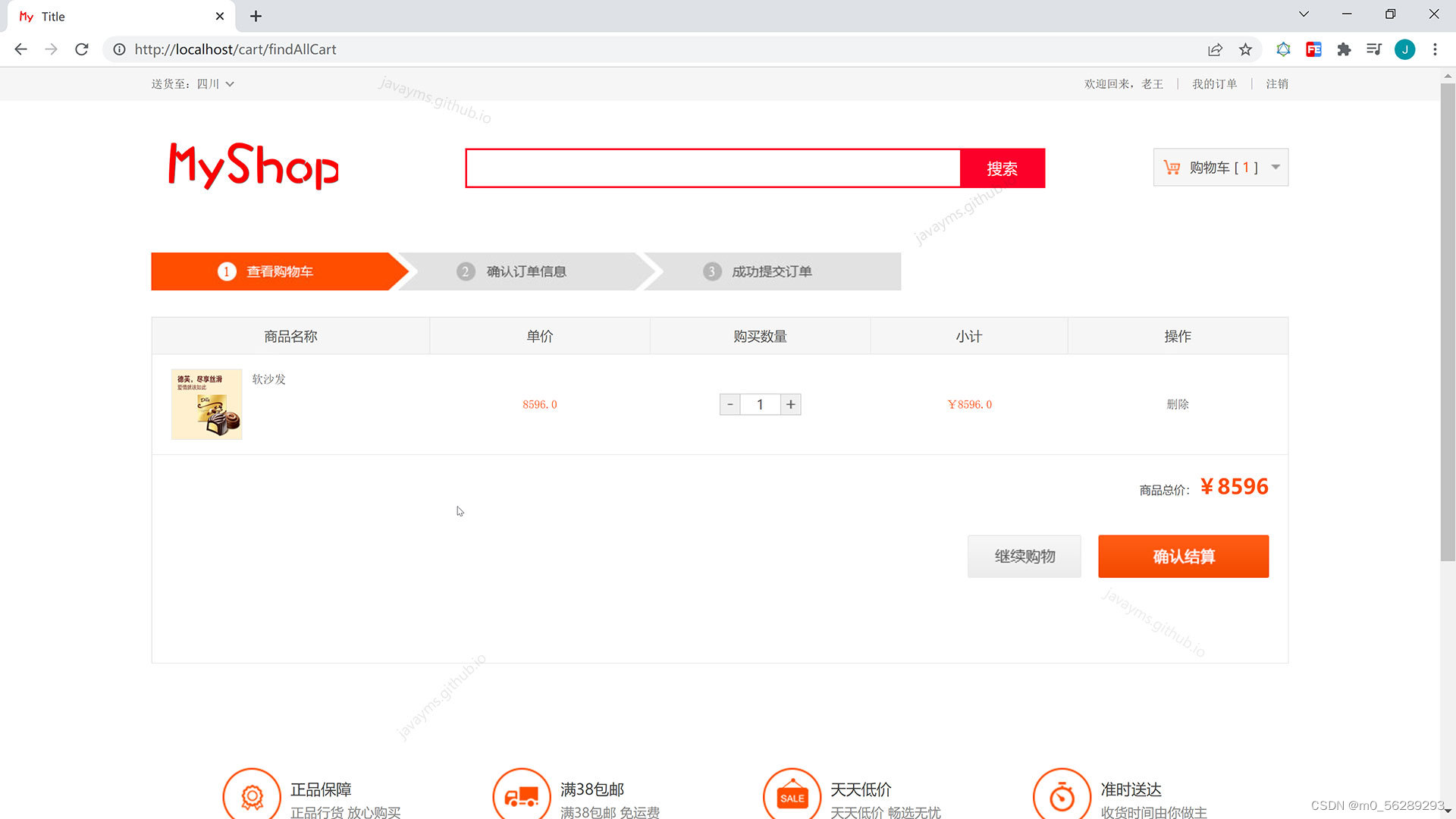Click the 满38包邮 delivery truck icon
The width and height of the screenshot is (1456, 819).
(x=522, y=794)
